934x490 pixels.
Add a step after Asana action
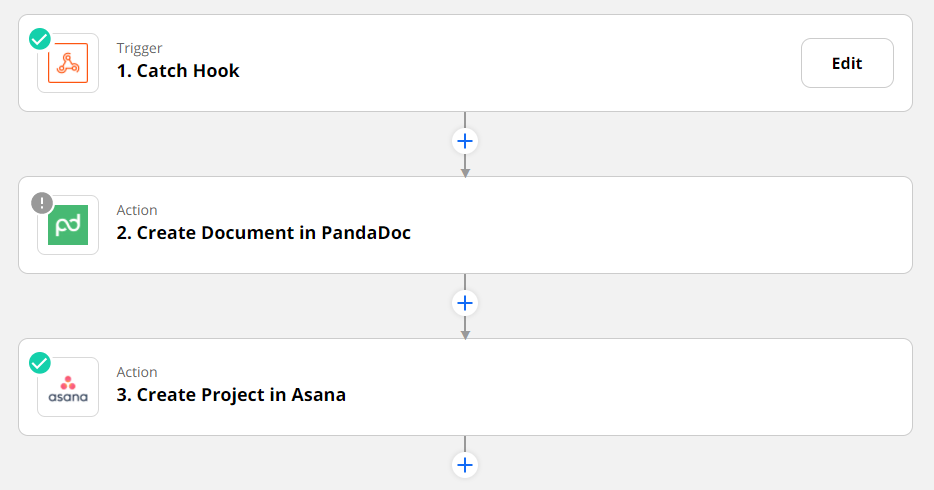[x=464, y=465]
